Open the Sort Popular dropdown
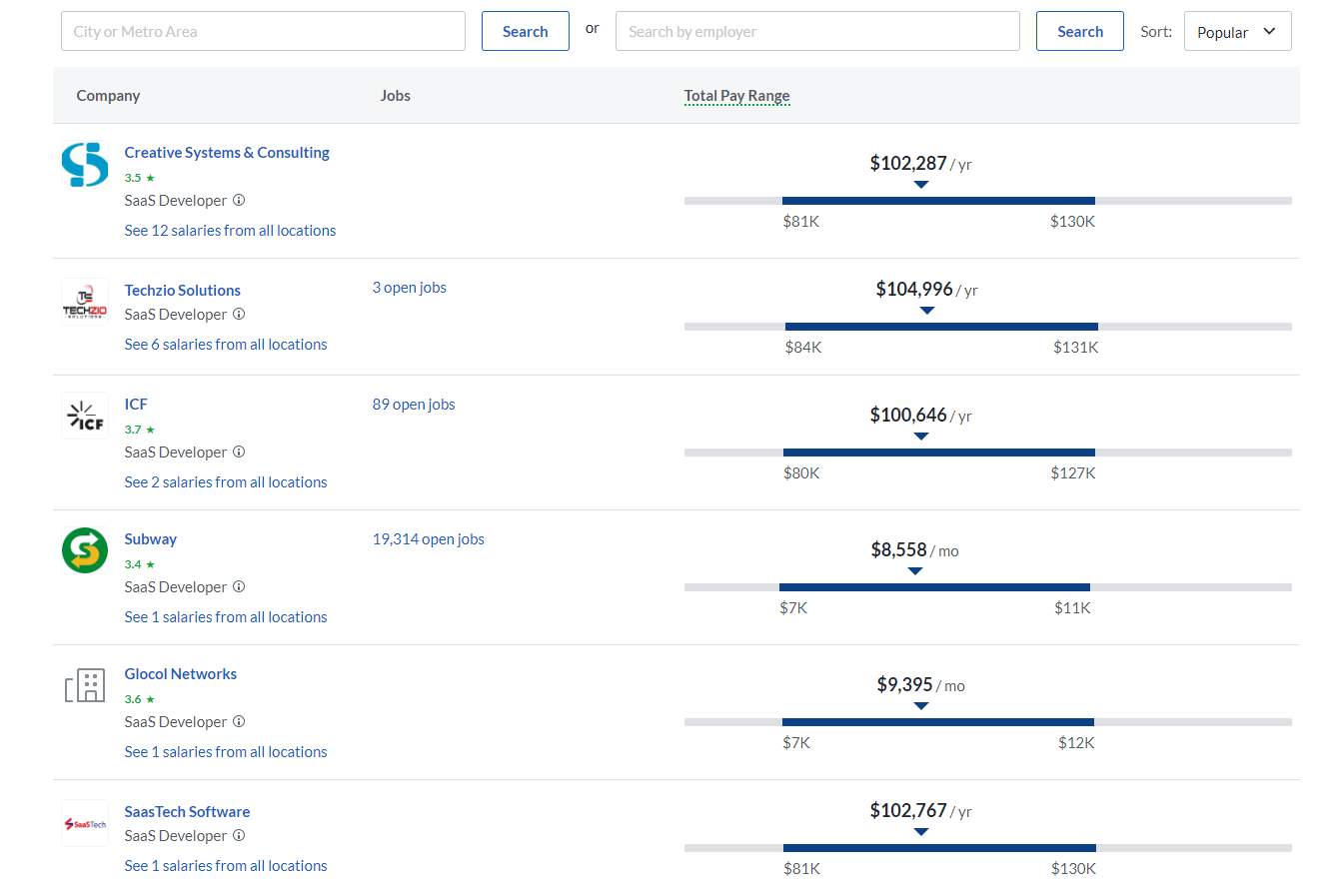This screenshot has height=896, width=1321. tap(1237, 31)
